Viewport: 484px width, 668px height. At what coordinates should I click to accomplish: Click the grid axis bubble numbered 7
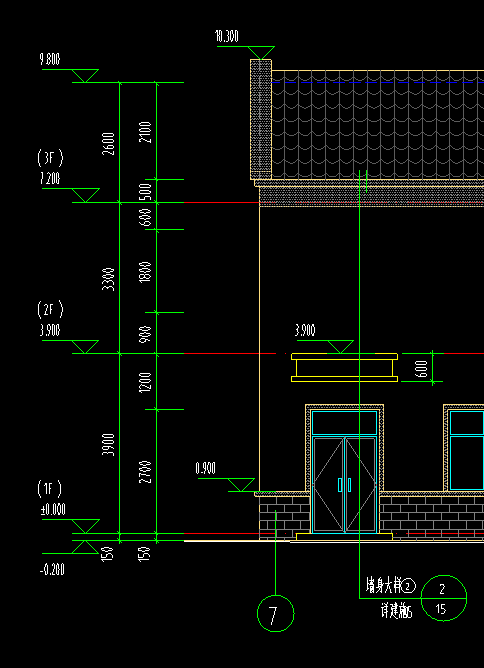pos(276,613)
